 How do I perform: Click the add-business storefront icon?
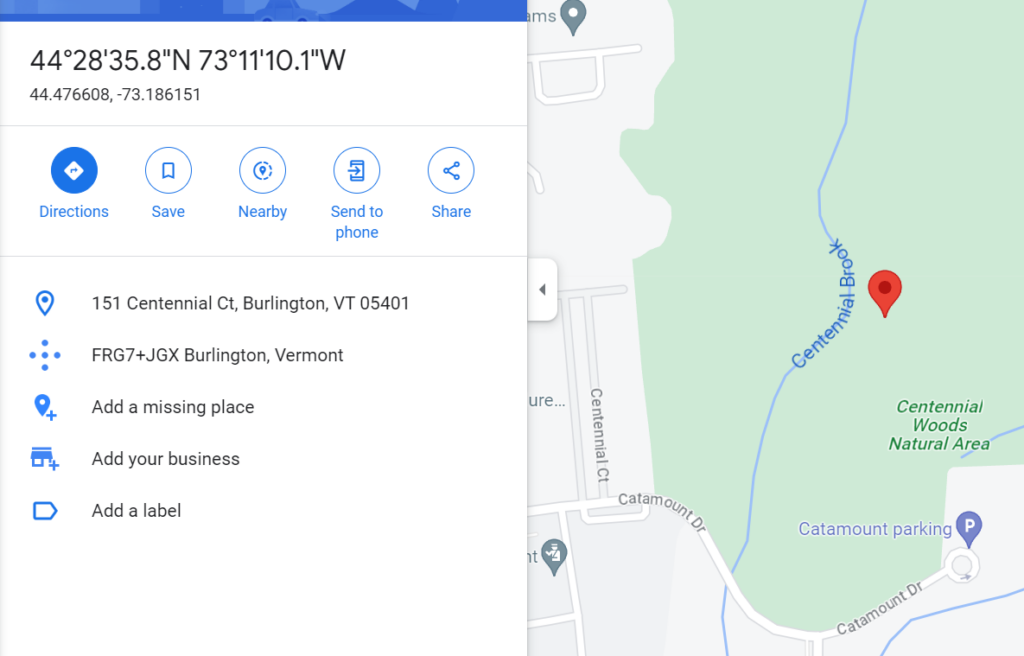(x=44, y=459)
